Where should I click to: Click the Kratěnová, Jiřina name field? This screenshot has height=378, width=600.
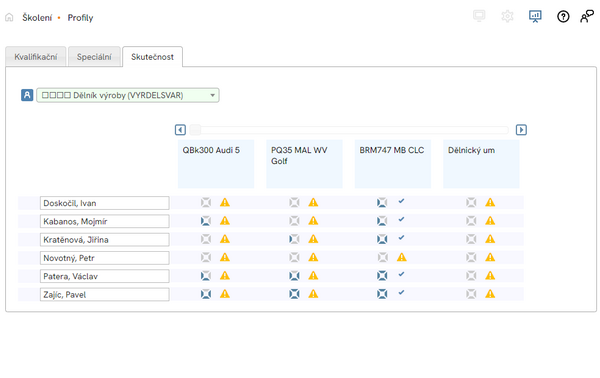coord(104,240)
